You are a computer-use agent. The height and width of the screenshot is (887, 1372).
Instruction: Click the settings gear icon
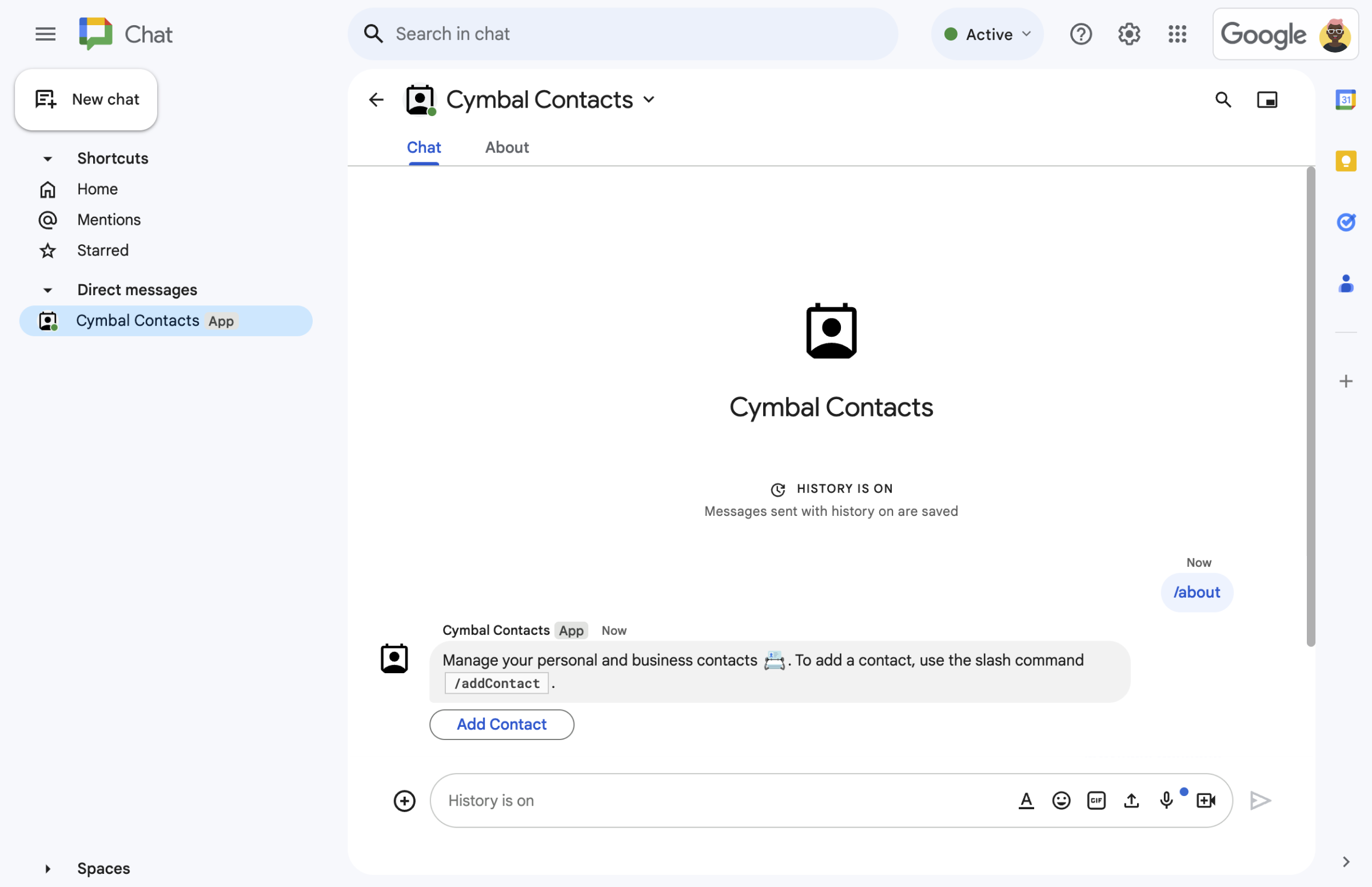click(1128, 32)
